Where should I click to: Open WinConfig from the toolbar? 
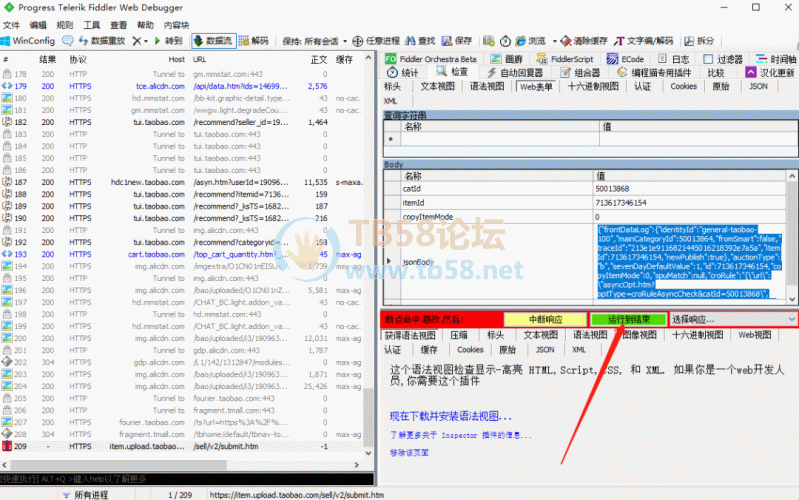[28, 41]
